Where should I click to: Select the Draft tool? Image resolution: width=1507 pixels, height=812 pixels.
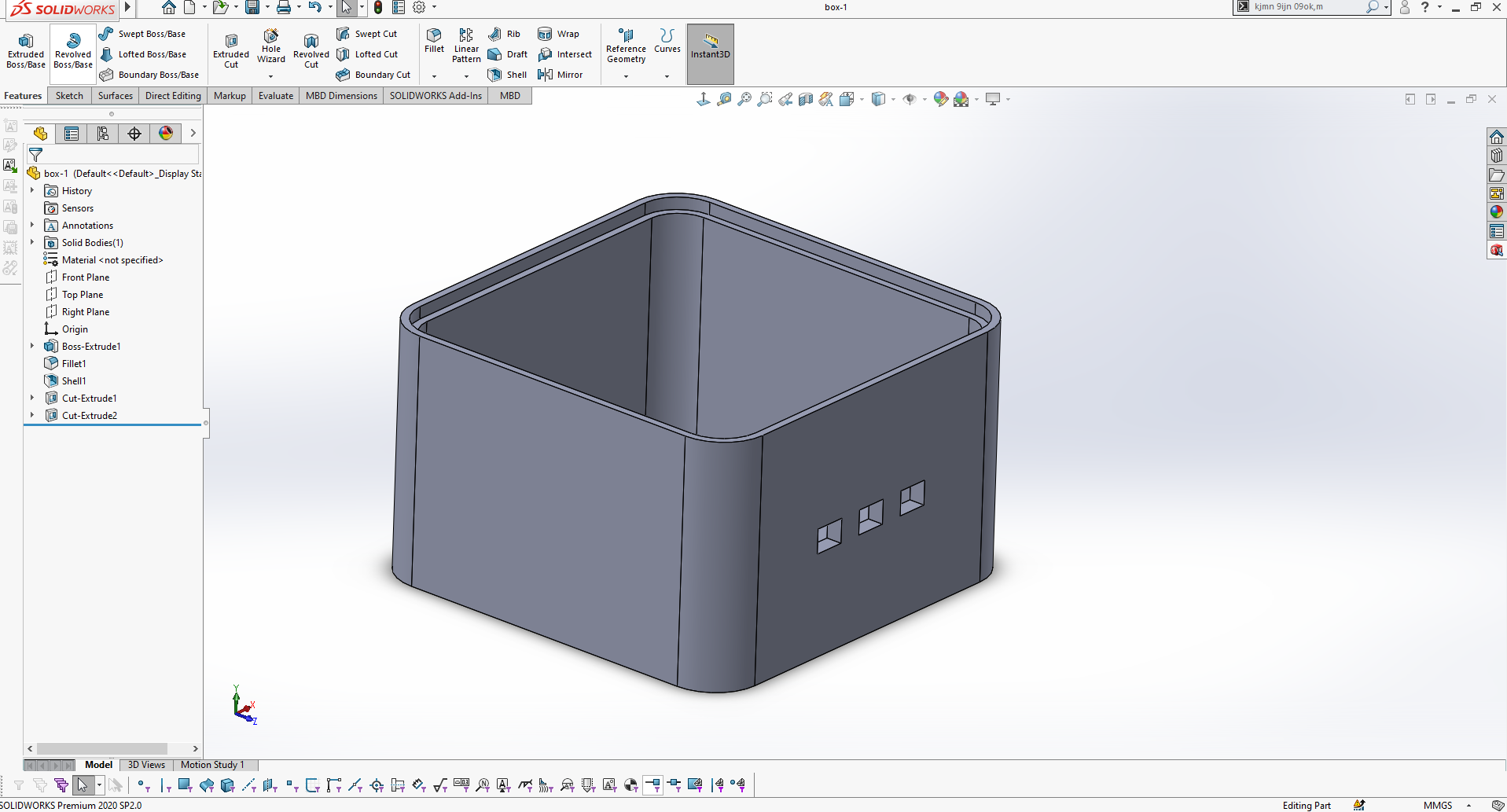(x=508, y=54)
